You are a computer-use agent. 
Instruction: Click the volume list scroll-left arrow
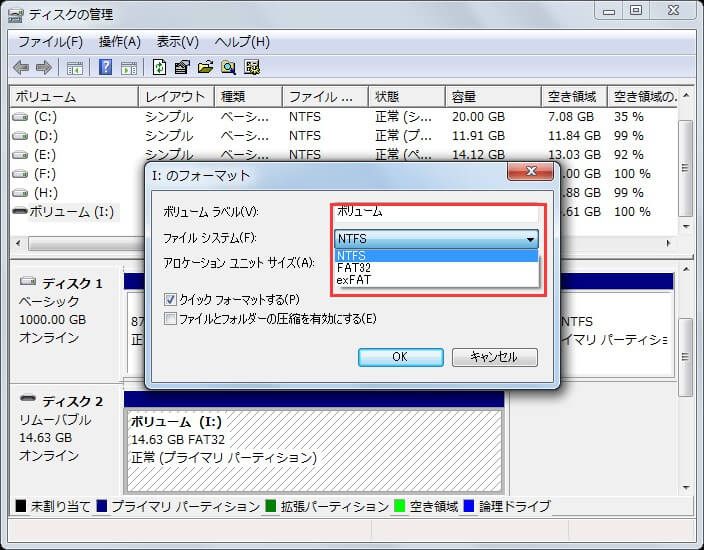click(18, 244)
